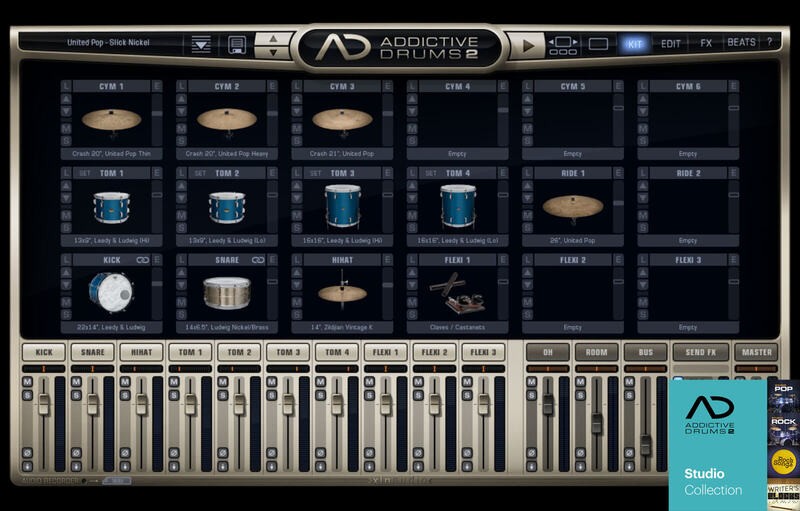Start playback with the play button
This screenshot has height=511, width=800.
tap(528, 45)
